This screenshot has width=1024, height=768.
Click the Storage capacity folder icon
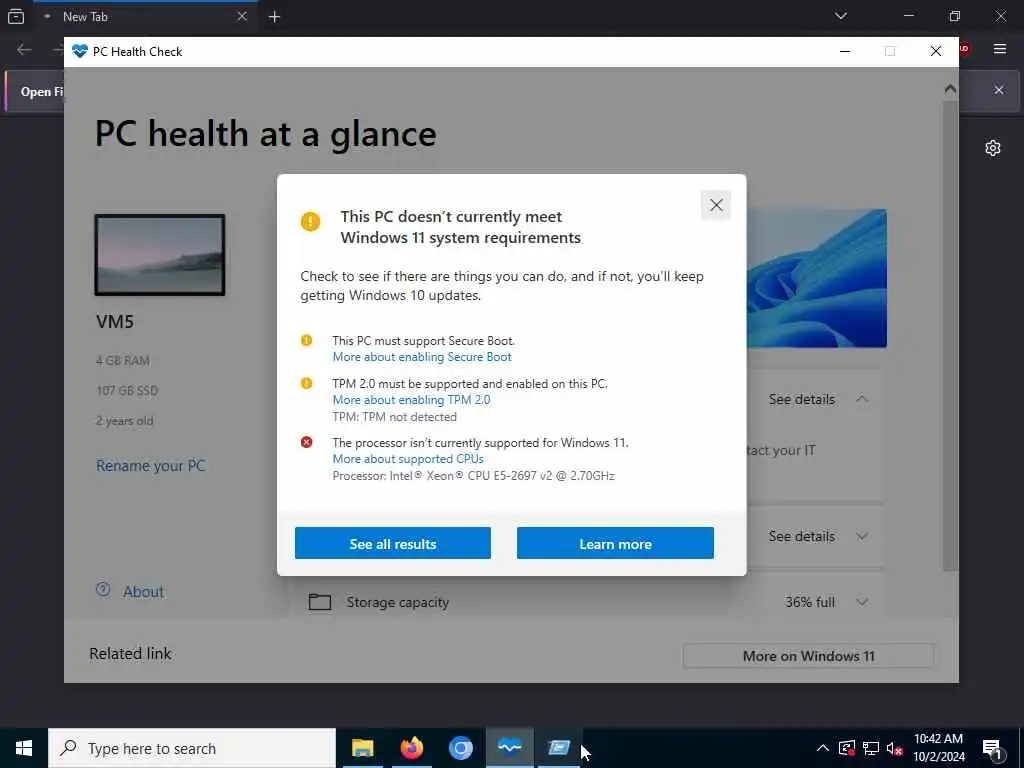[319, 601]
